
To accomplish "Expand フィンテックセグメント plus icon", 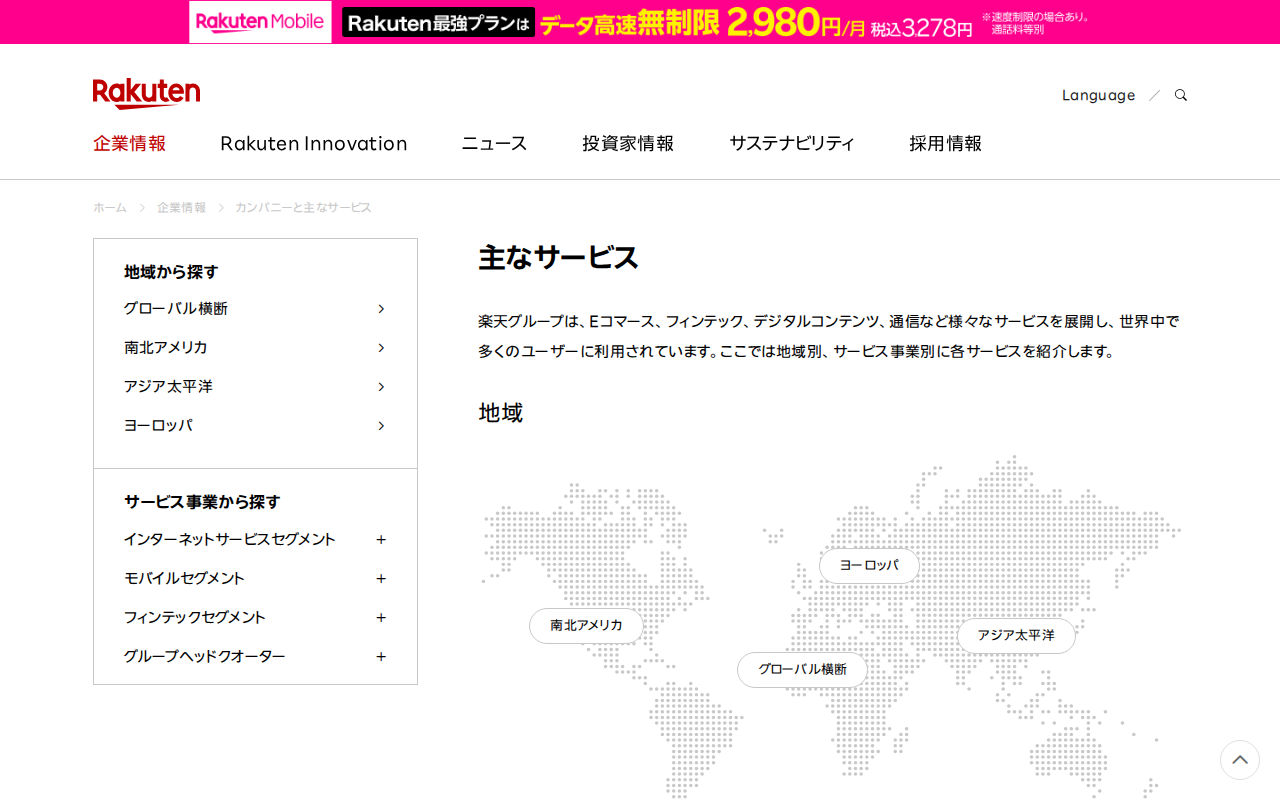I will point(381,618).
